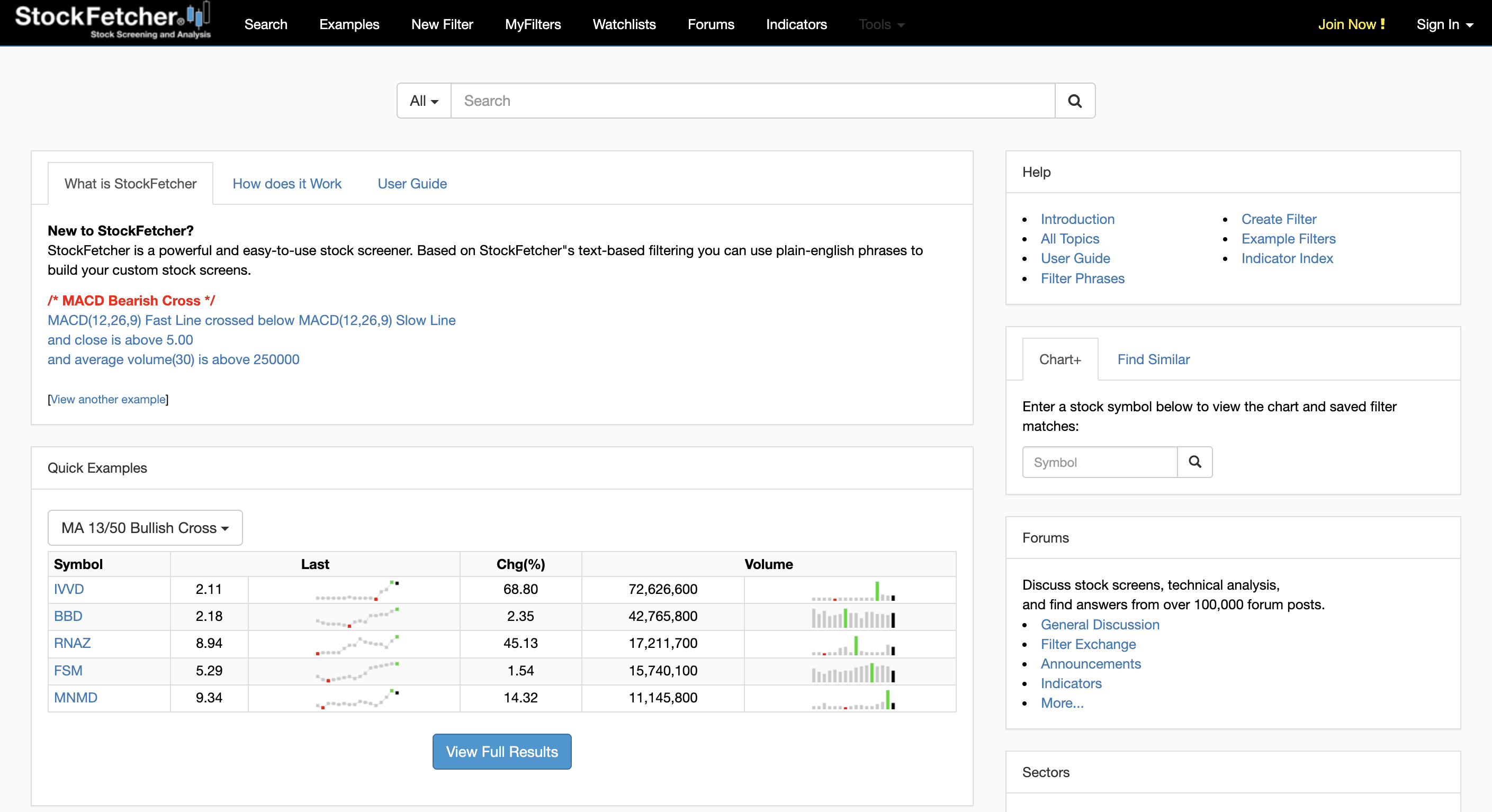
Task: Open Indicators forum link
Action: [x=1071, y=683]
